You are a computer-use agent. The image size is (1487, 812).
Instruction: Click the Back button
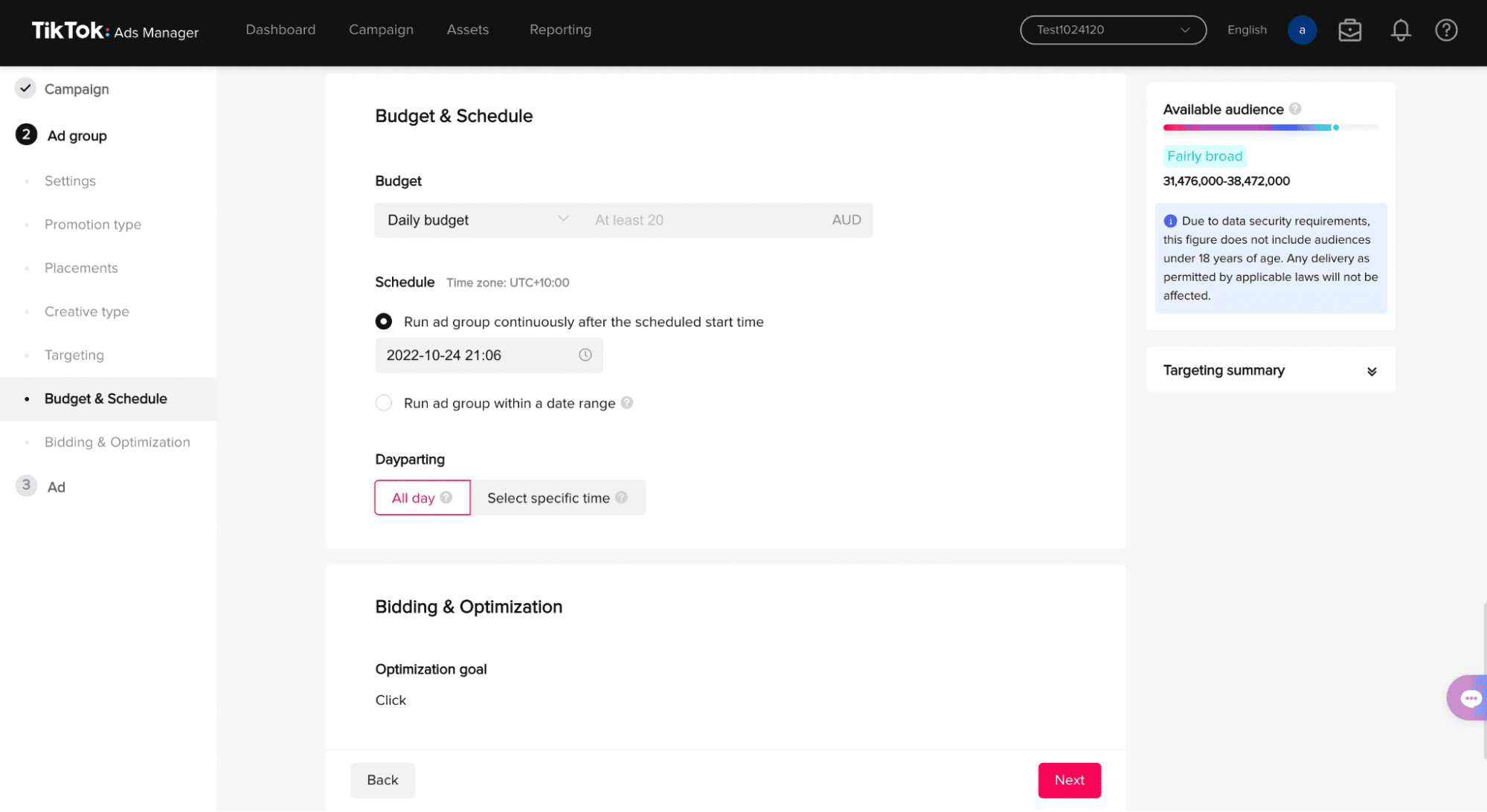pos(382,780)
